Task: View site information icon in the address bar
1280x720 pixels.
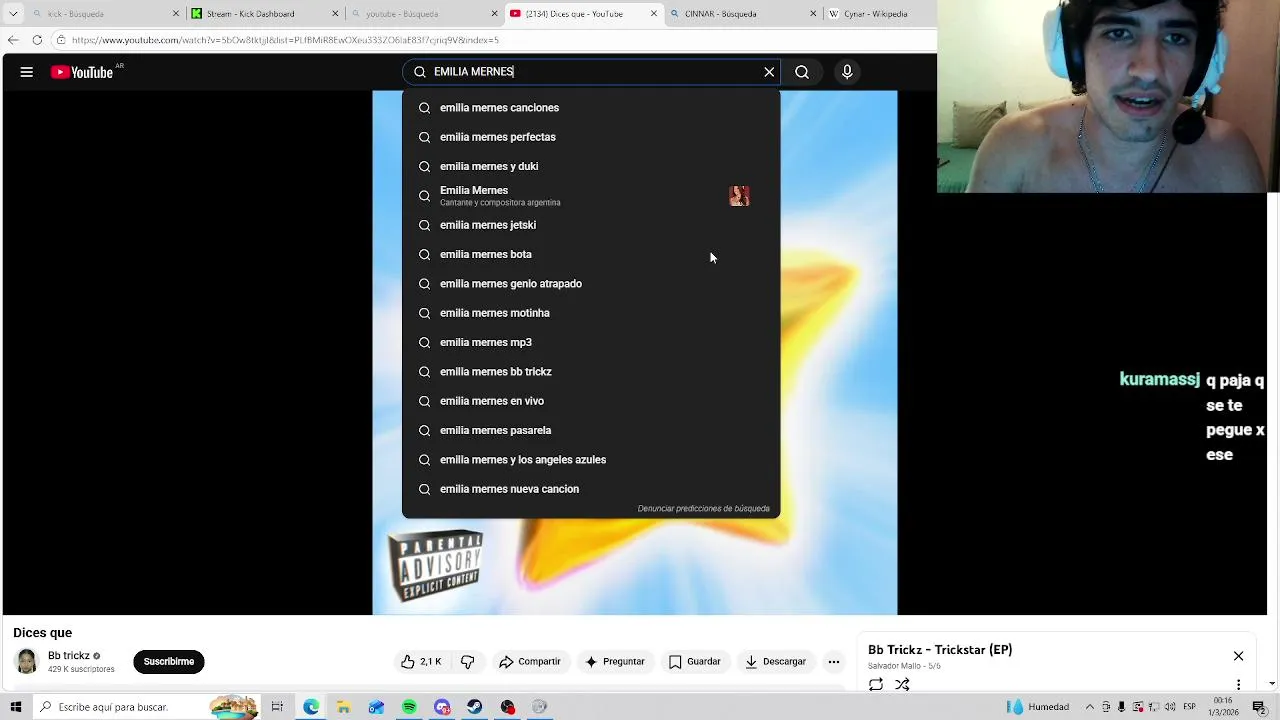Action: (61, 40)
